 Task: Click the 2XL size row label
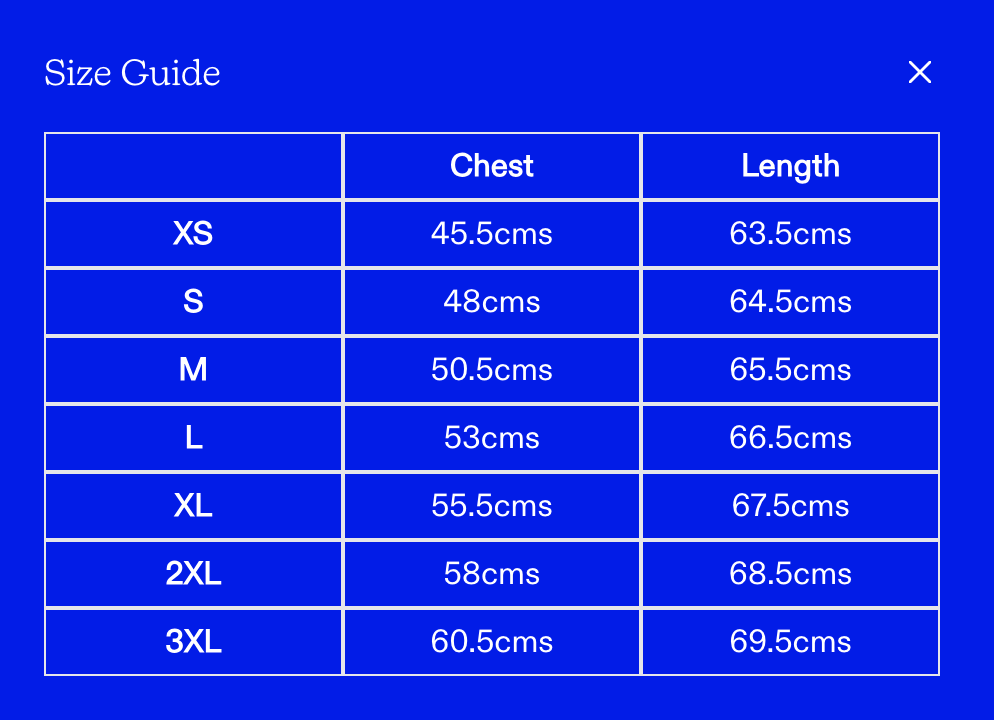193,574
